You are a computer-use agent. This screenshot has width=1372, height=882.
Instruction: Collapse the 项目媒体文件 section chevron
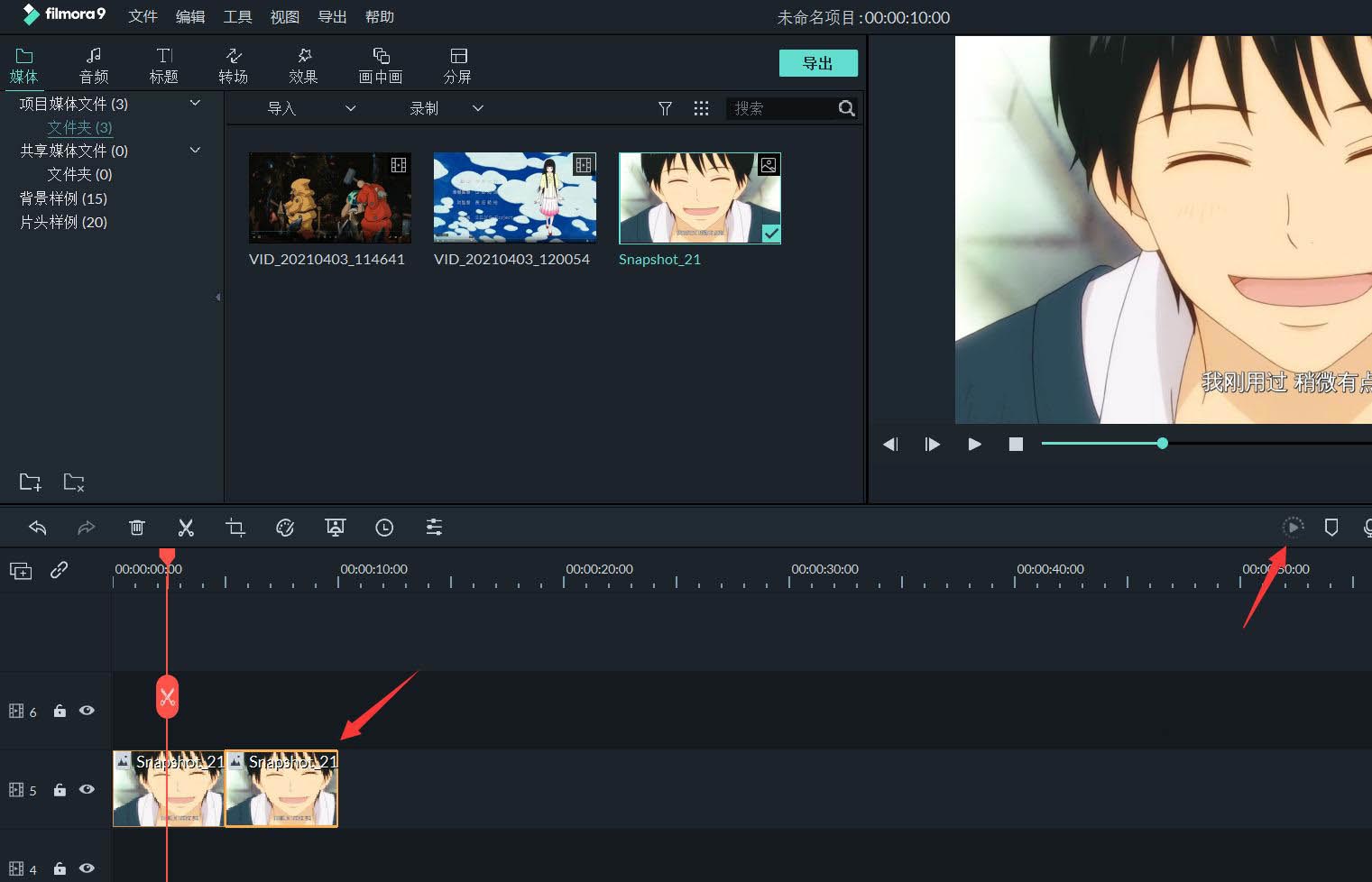pyautogui.click(x=195, y=103)
